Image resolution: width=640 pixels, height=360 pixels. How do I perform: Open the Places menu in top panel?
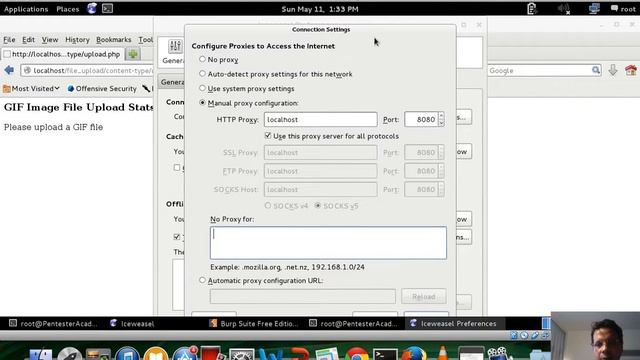pyautogui.click(x=68, y=9)
